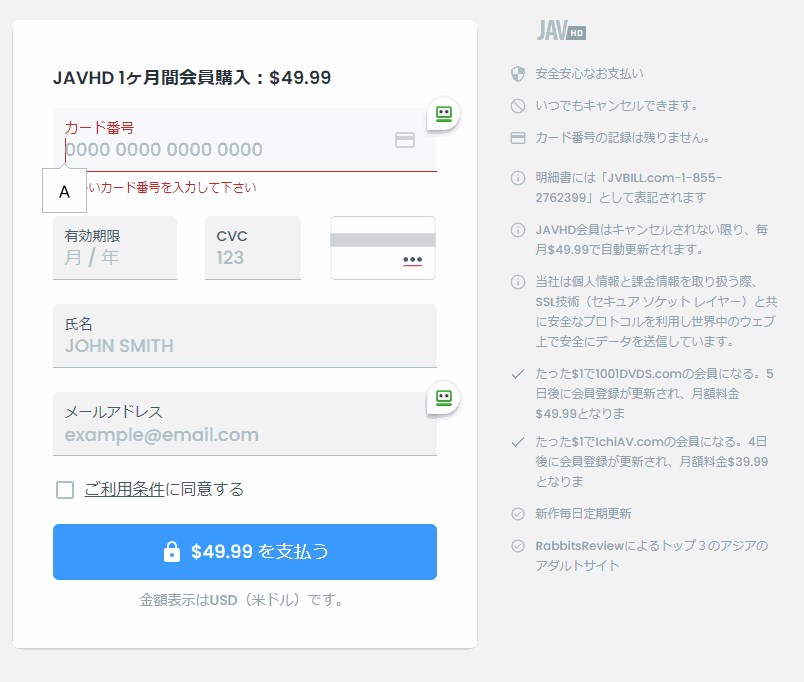Screen dimensions: 804x682
Task: Select the 氏名 name input field
Action: (x=244, y=346)
